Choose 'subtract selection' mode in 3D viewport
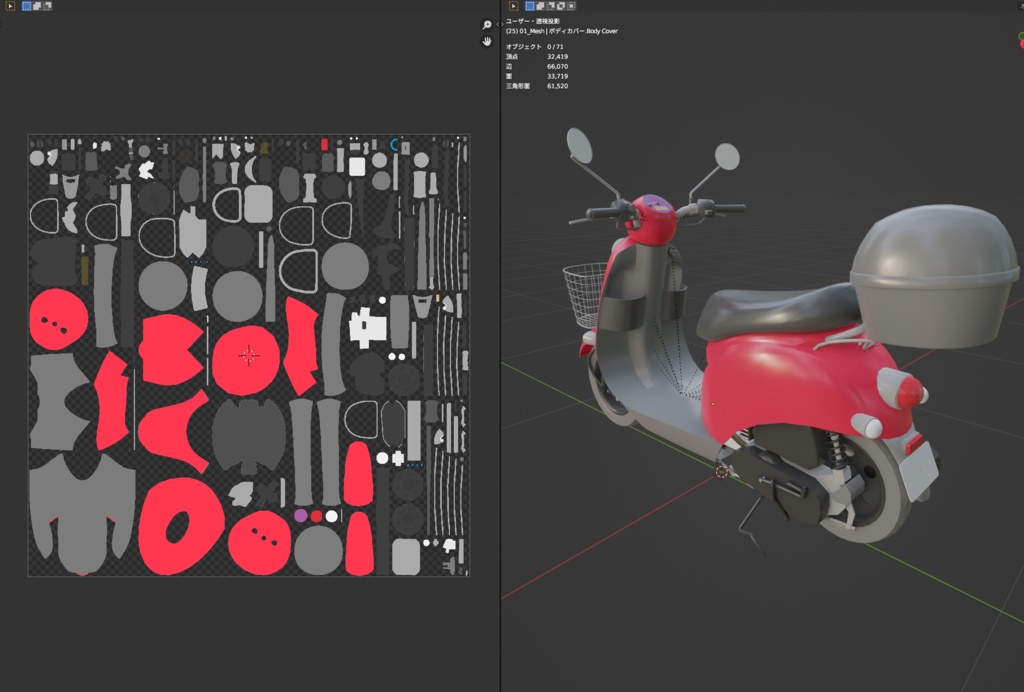1024x692 pixels. pos(551,6)
